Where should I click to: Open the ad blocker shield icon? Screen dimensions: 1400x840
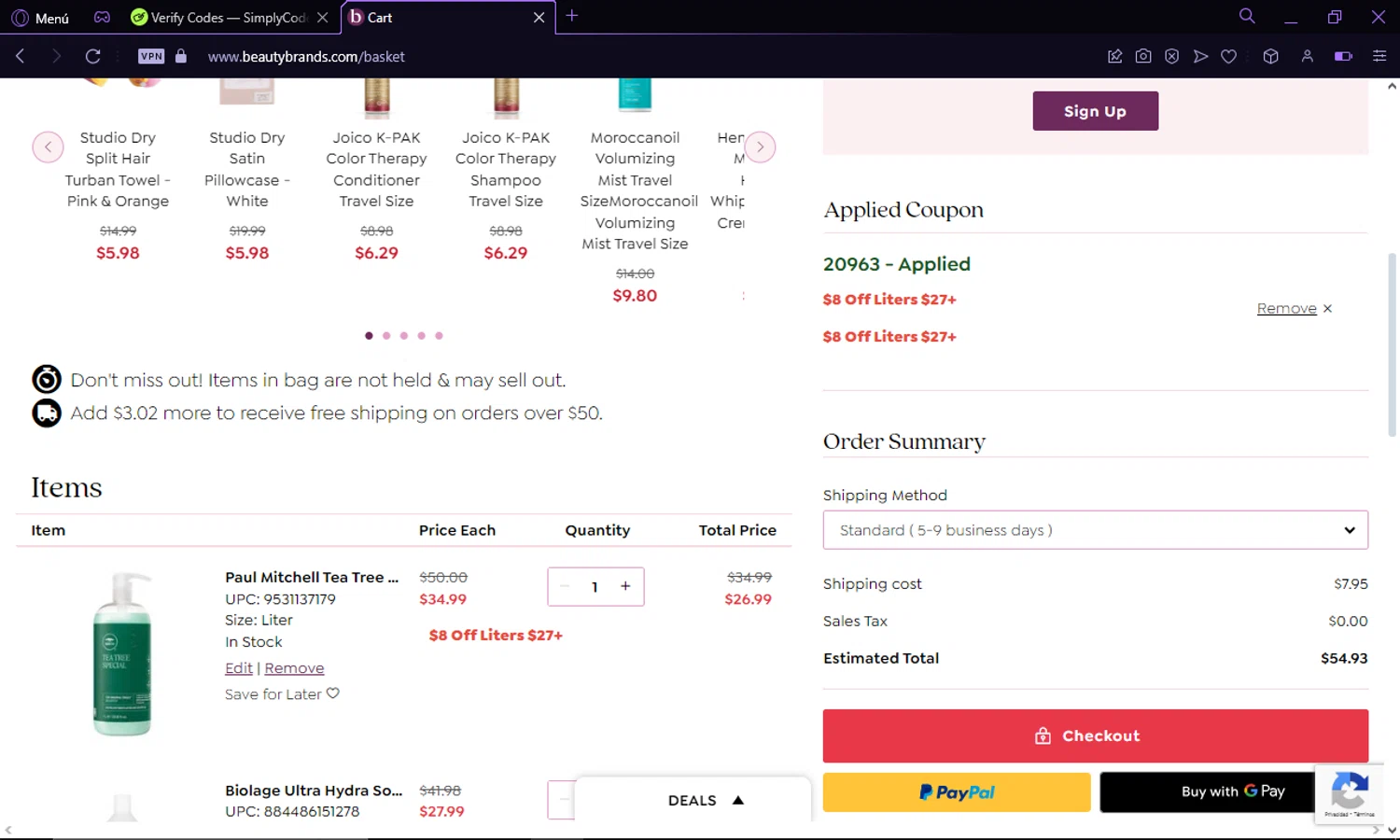[1172, 56]
